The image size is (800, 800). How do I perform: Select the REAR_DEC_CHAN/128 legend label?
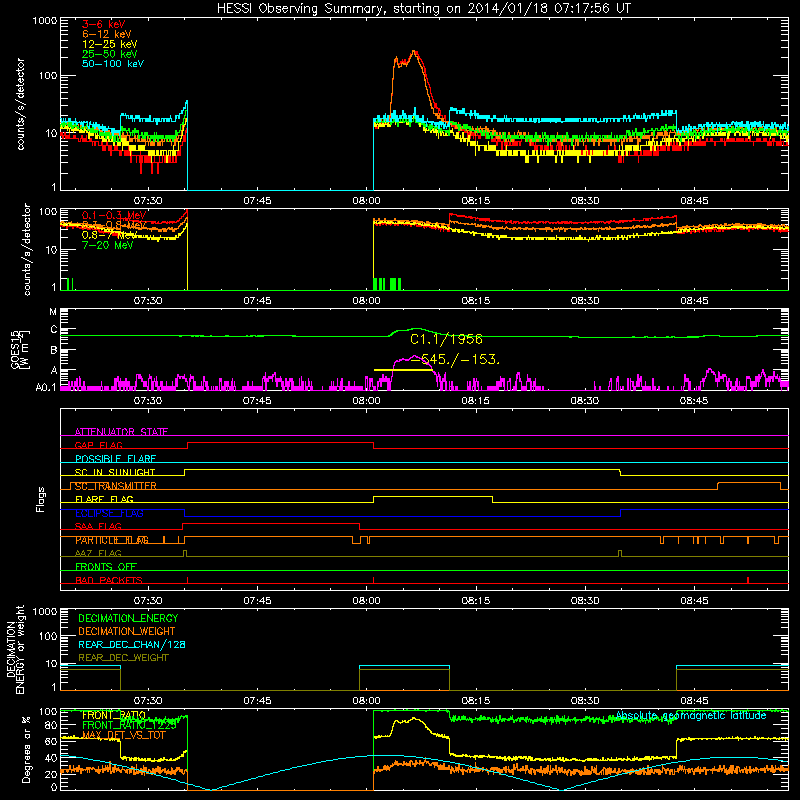(132, 645)
